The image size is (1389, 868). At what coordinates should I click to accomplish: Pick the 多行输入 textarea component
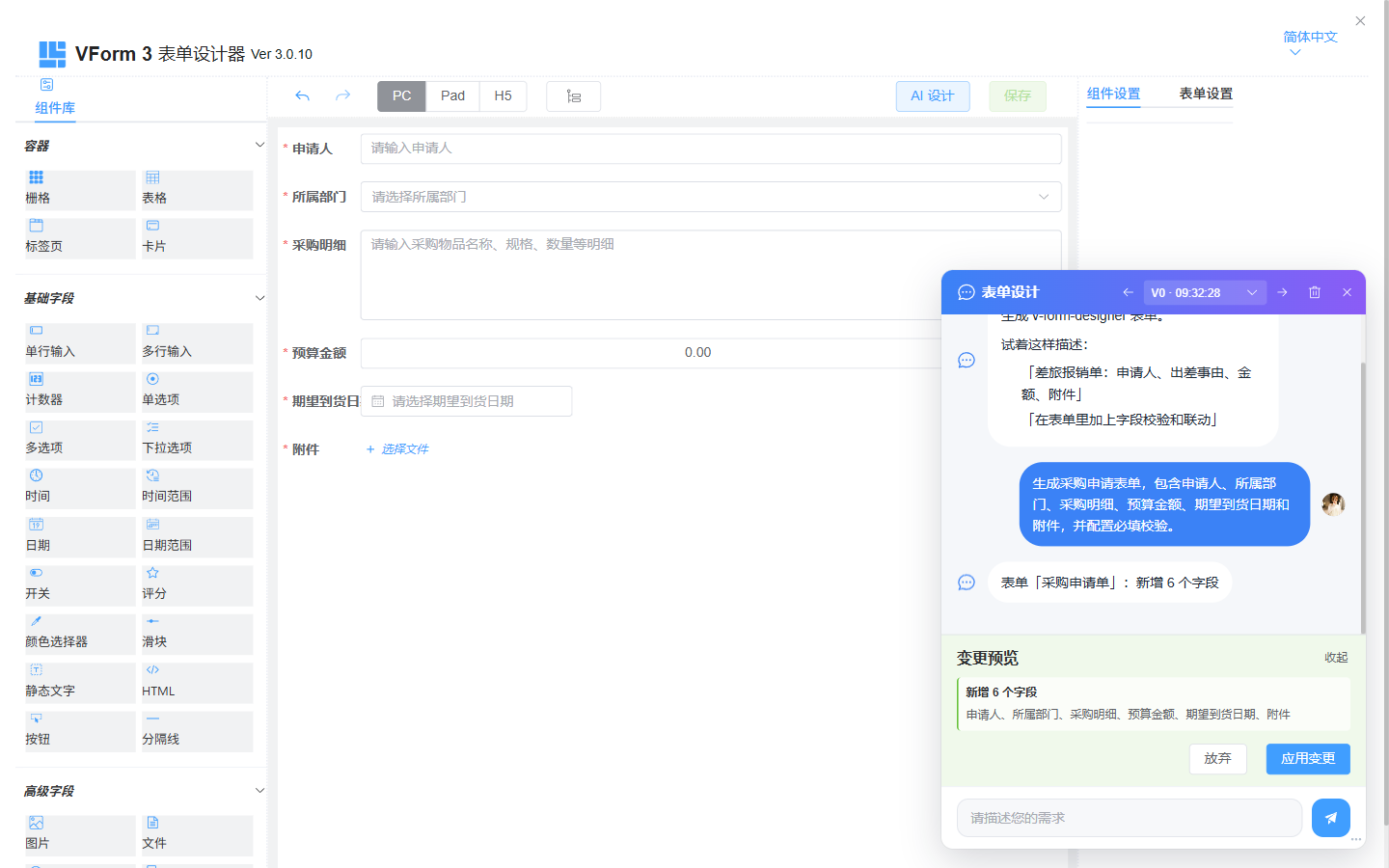[x=197, y=343]
